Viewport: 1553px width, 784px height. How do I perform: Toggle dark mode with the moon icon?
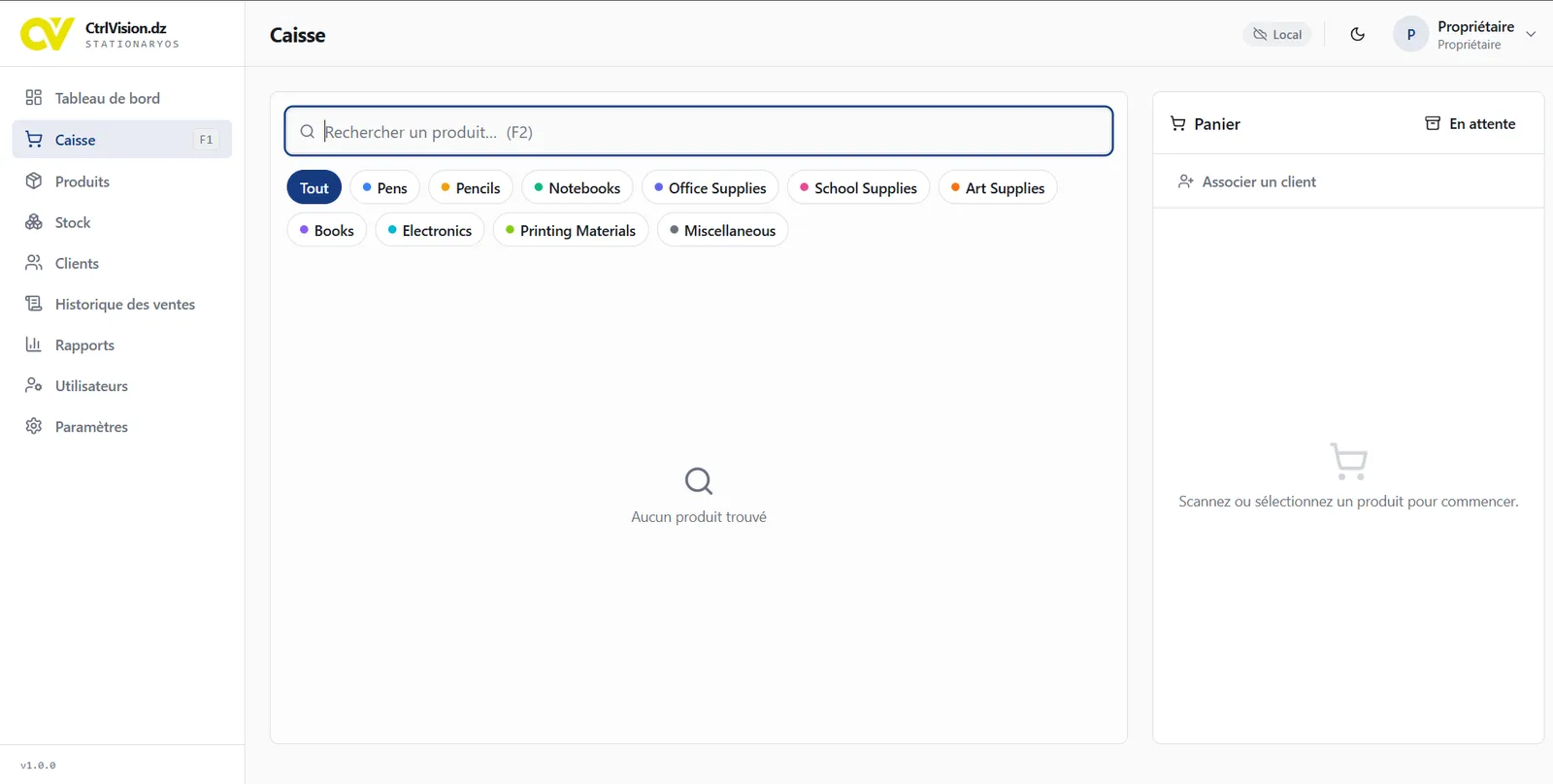[1358, 34]
